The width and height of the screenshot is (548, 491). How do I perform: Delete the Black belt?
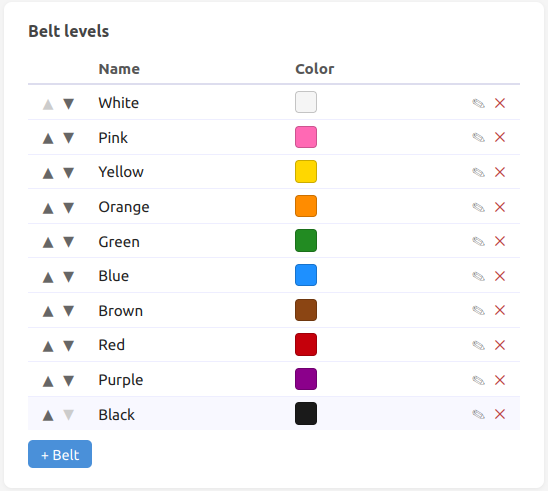point(500,414)
